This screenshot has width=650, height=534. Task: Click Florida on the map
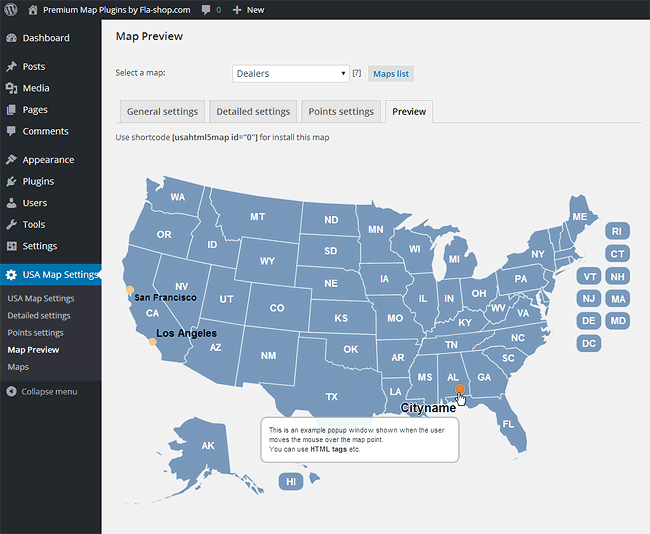click(x=508, y=424)
